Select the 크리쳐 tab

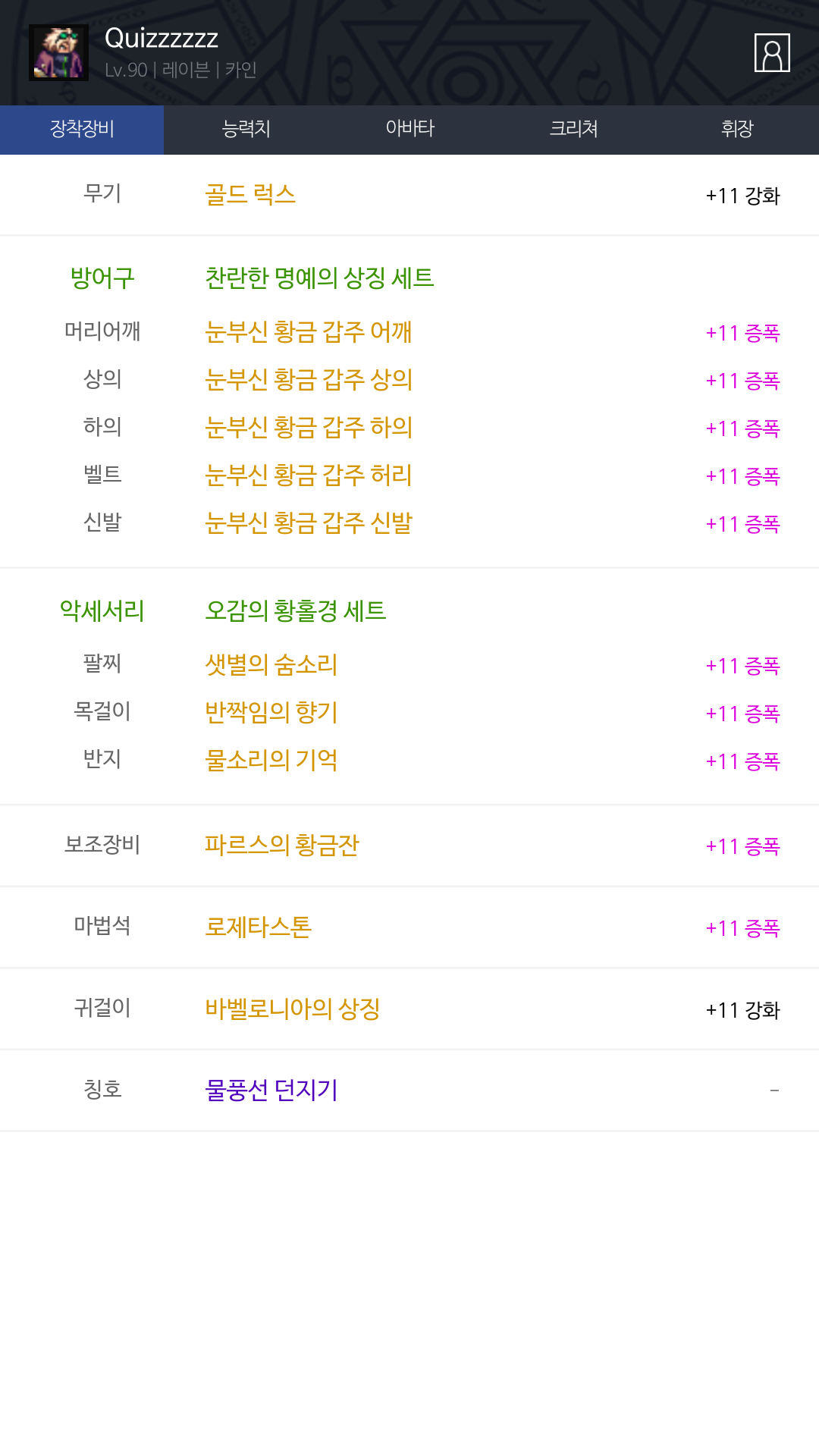pos(573,129)
